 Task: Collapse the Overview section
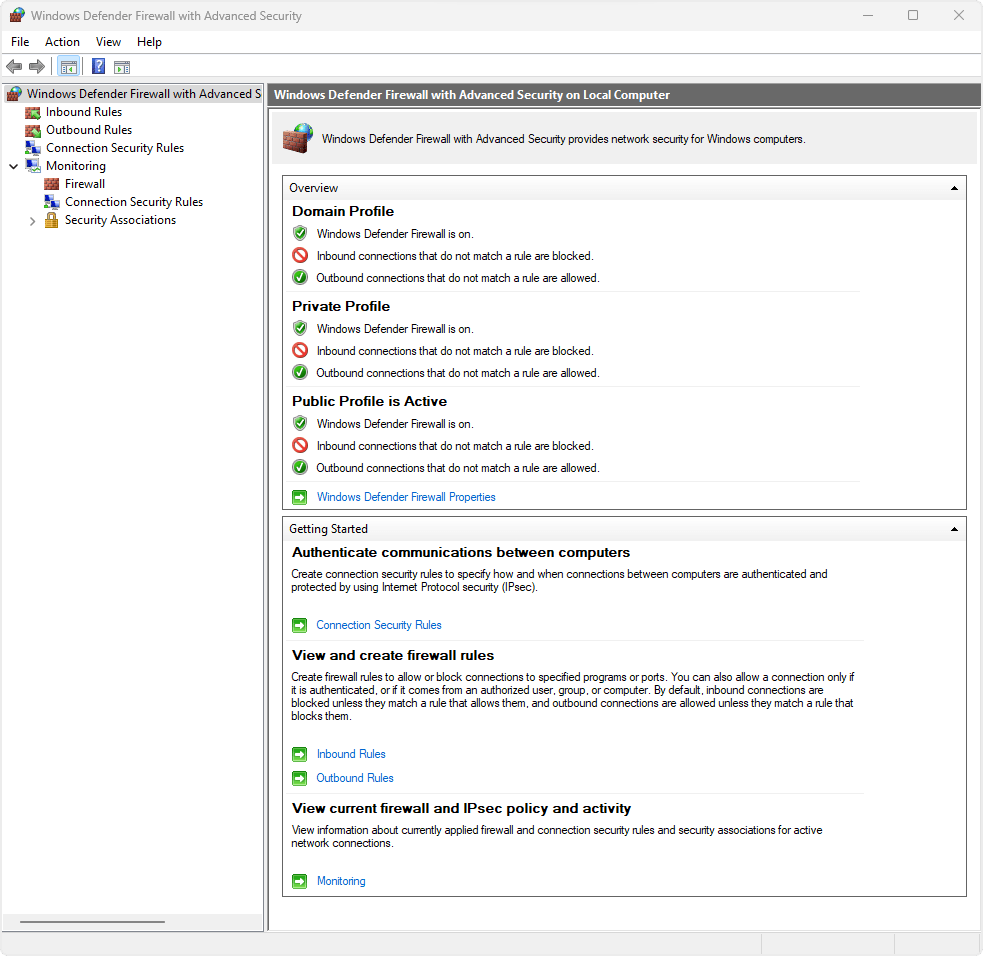point(954,187)
